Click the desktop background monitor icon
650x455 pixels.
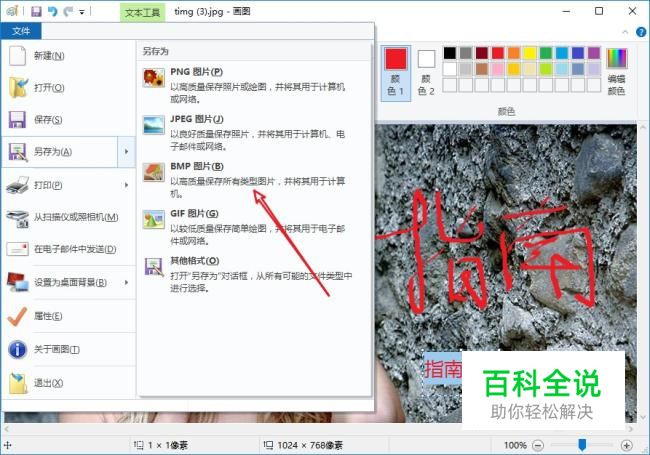pos(18,282)
